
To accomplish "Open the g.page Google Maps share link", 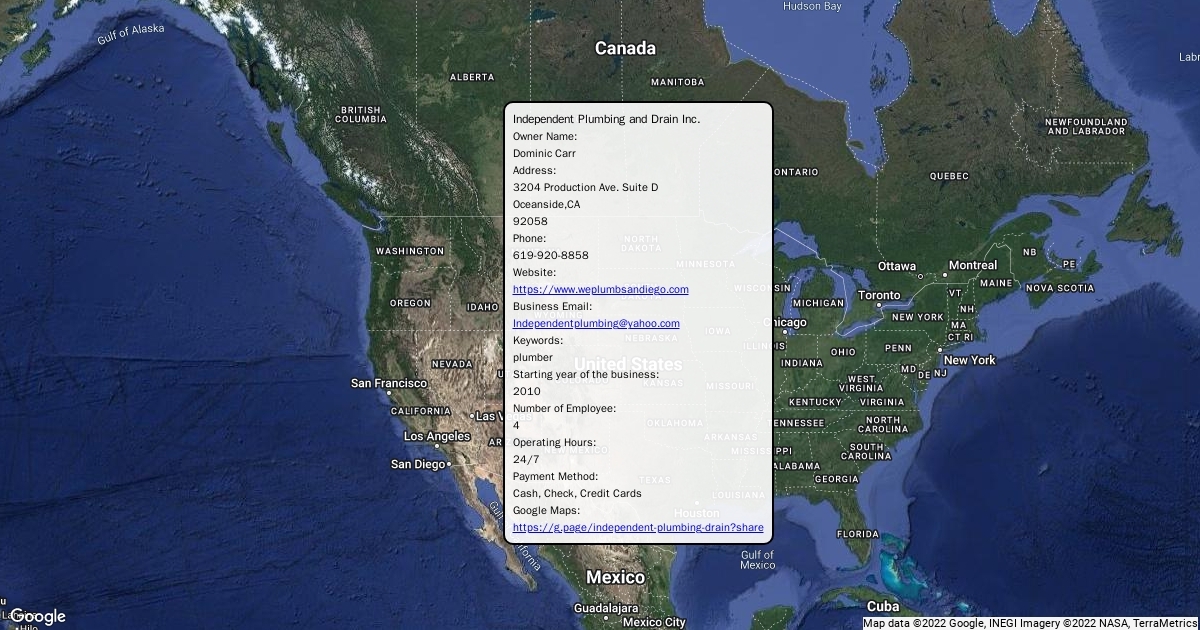I will pos(638,527).
